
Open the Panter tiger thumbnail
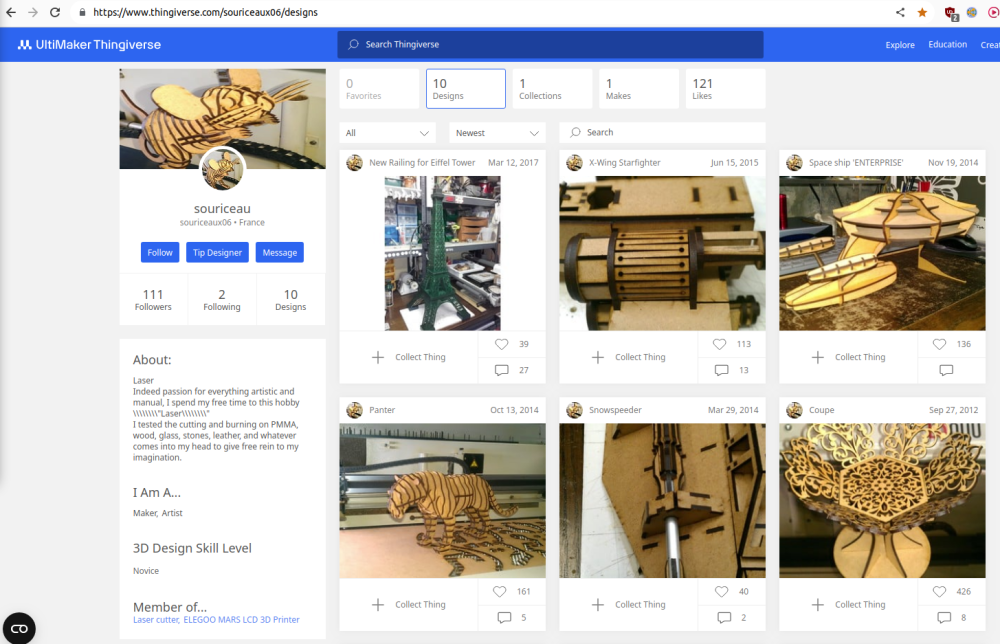click(442, 501)
